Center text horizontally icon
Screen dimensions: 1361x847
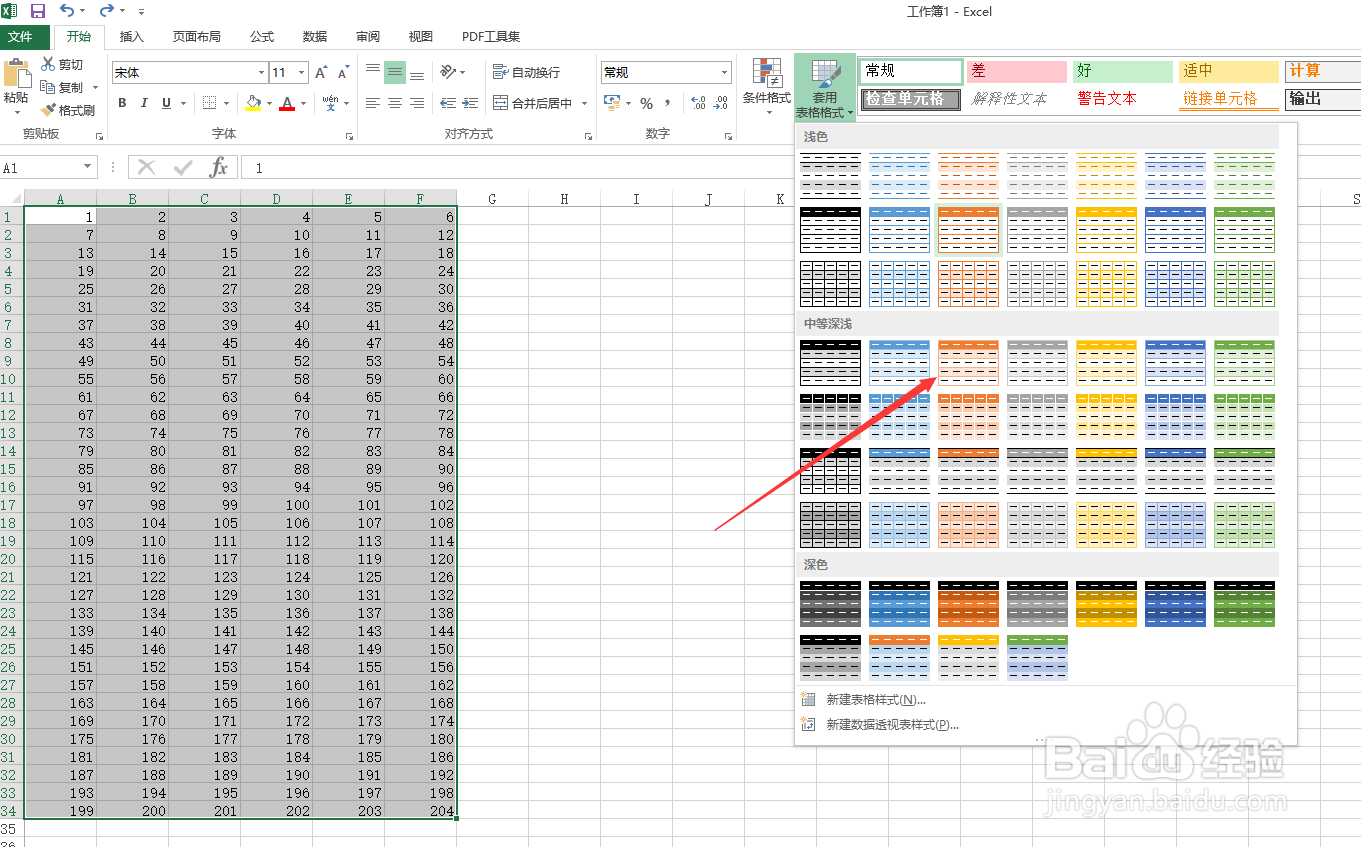click(395, 103)
